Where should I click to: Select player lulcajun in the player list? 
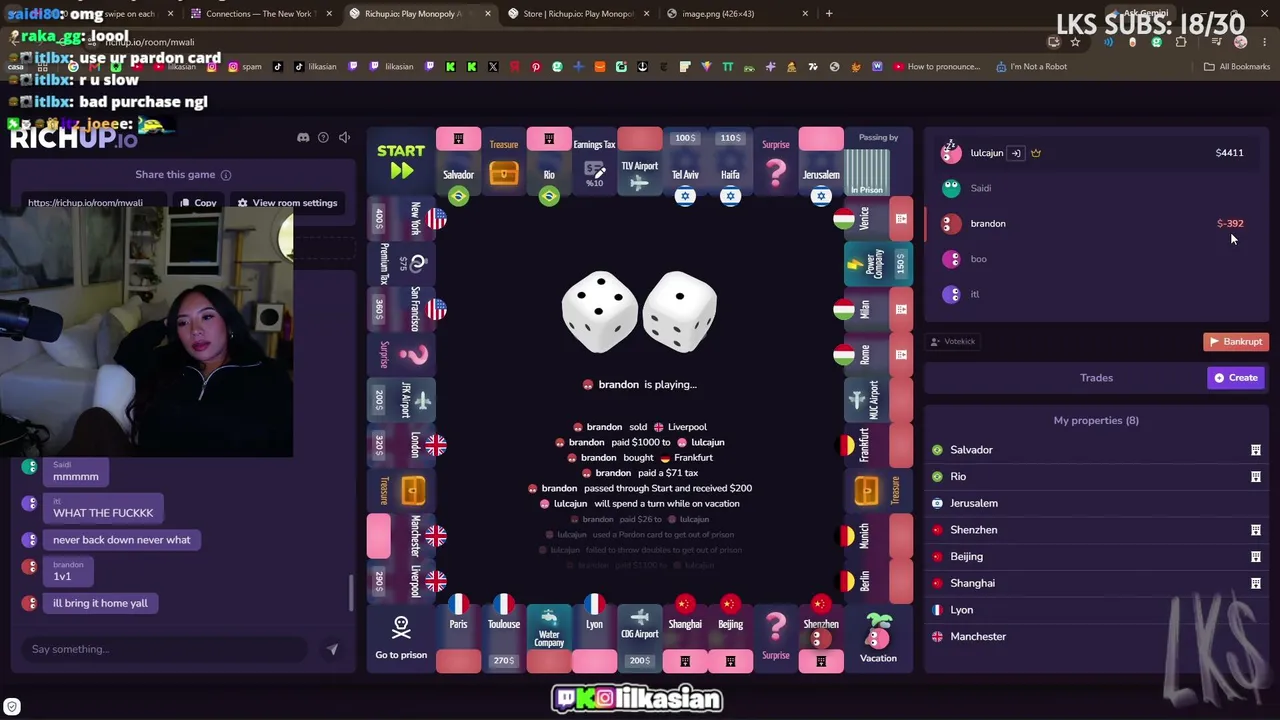[1094, 153]
